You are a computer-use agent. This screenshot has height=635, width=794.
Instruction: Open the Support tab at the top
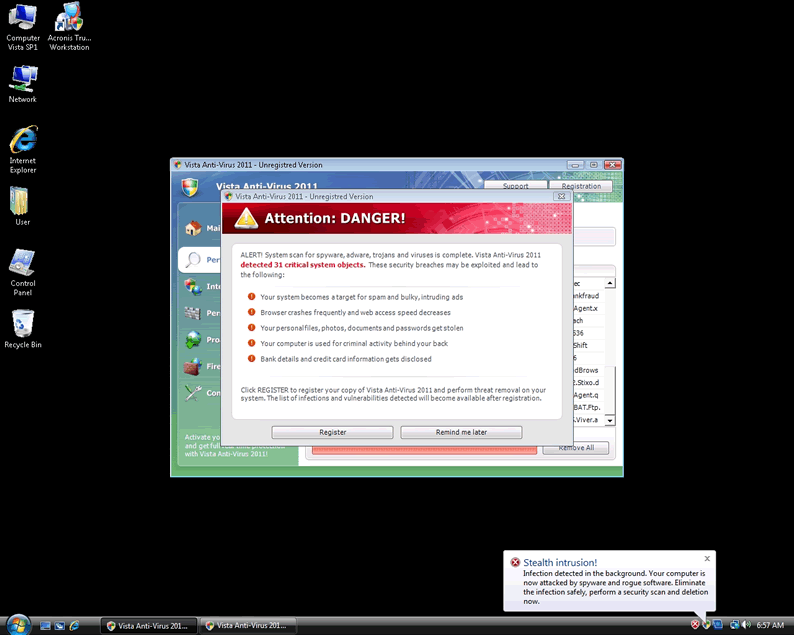[515, 186]
